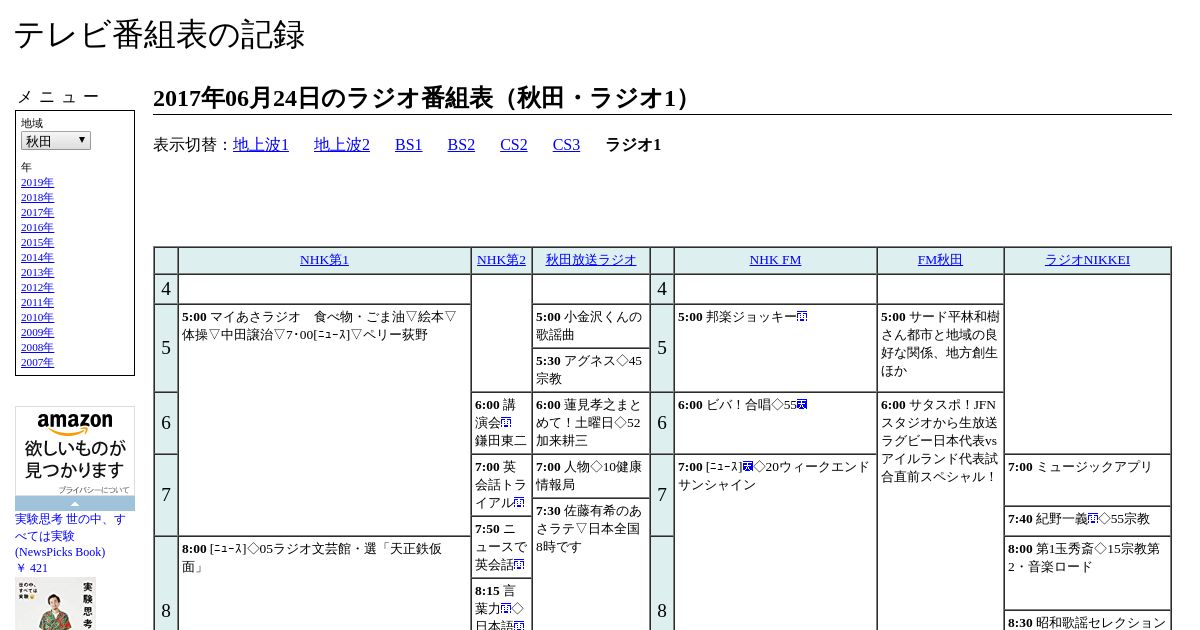The width and height of the screenshot is (1200, 630).
Task: Open the FM秋田 station header link
Action: 940,260
